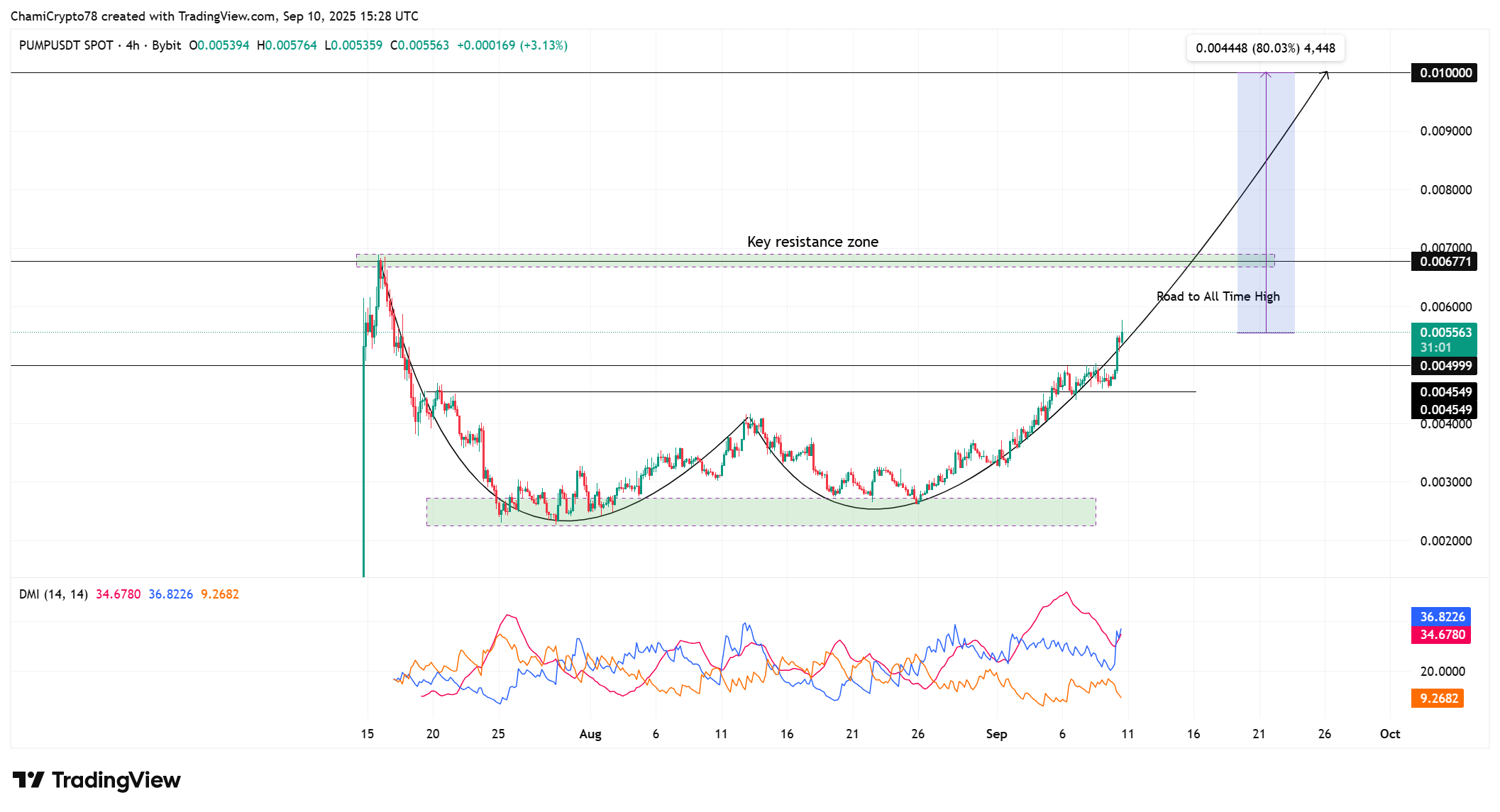Click the 80.03% price range tooltip
This screenshot has height=812, width=1500.
[1265, 48]
